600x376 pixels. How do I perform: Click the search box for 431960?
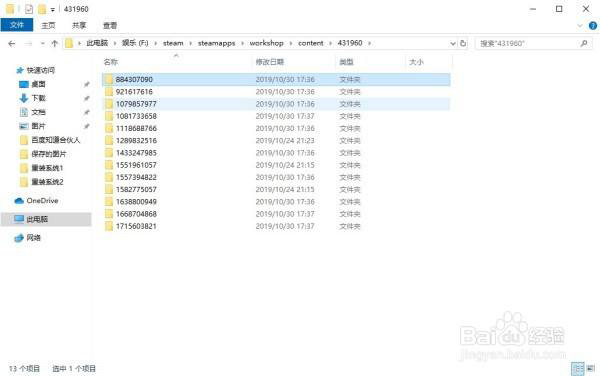point(528,44)
